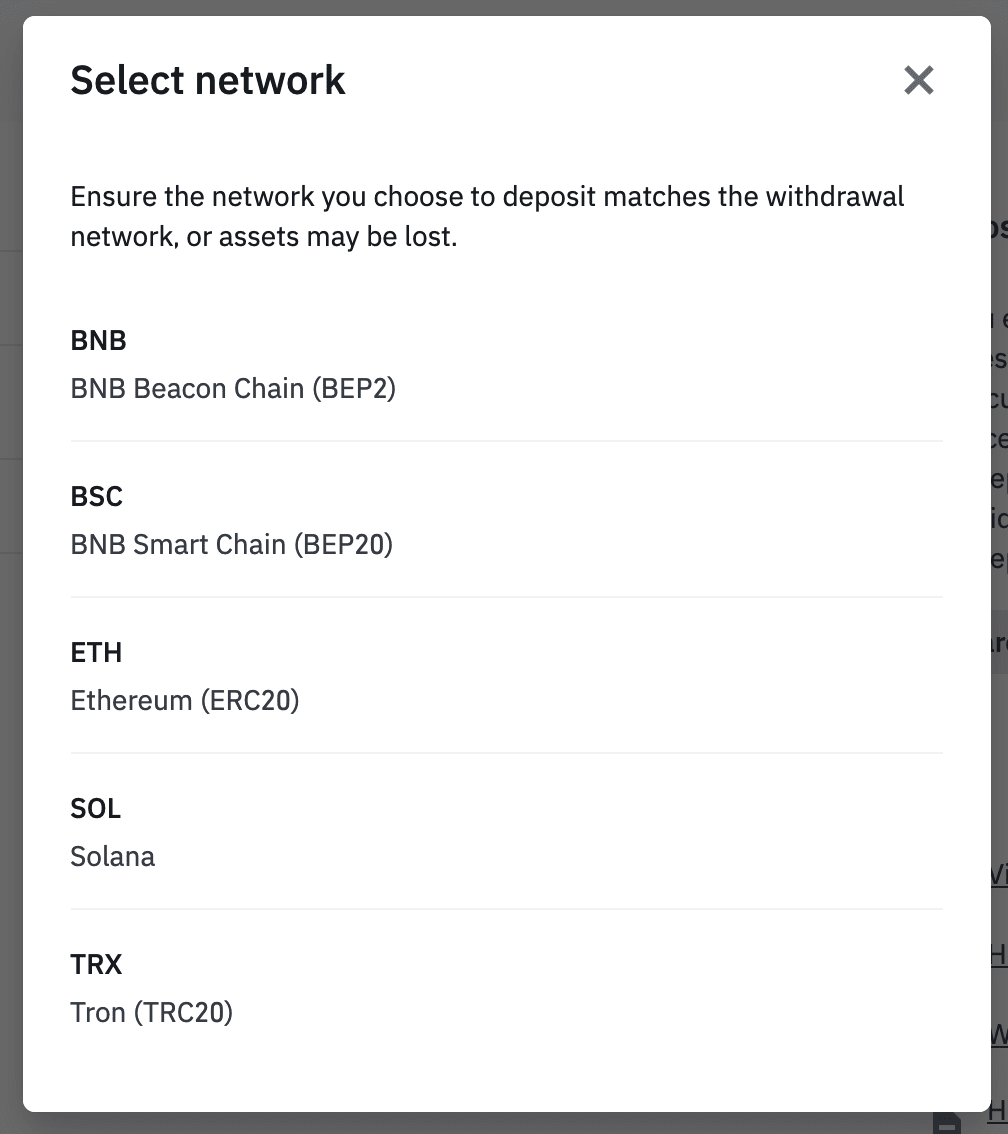The height and width of the screenshot is (1134, 1008).
Task: Select the BNB Beacon Chain (BEP2) network
Action: [233, 388]
